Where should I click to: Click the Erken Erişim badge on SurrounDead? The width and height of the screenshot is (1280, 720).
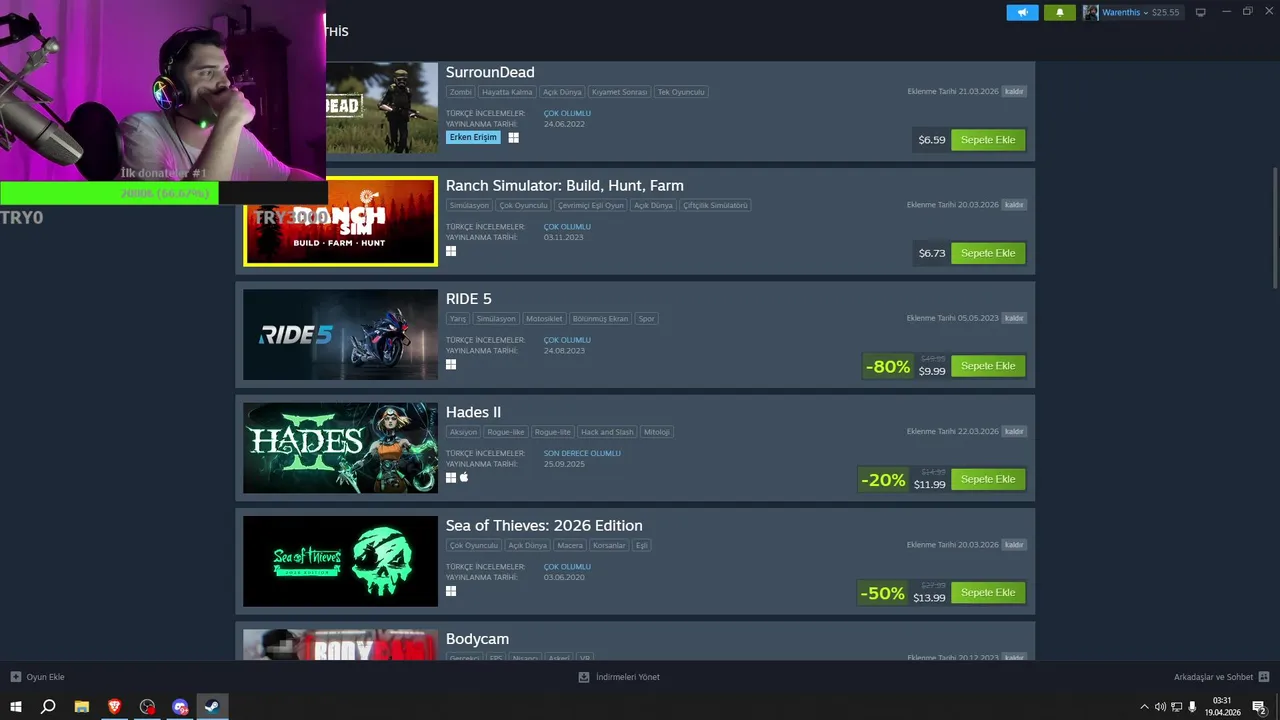(x=473, y=137)
